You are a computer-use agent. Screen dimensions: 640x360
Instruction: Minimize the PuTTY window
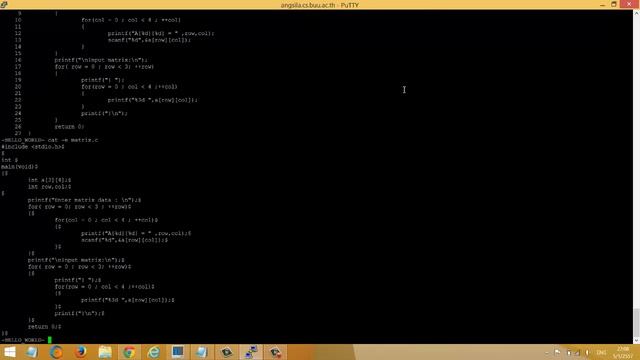[602, 4]
